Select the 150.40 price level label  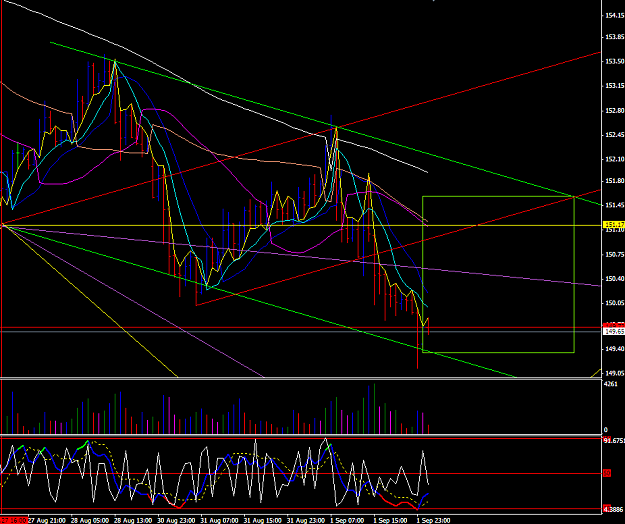[x=615, y=279]
